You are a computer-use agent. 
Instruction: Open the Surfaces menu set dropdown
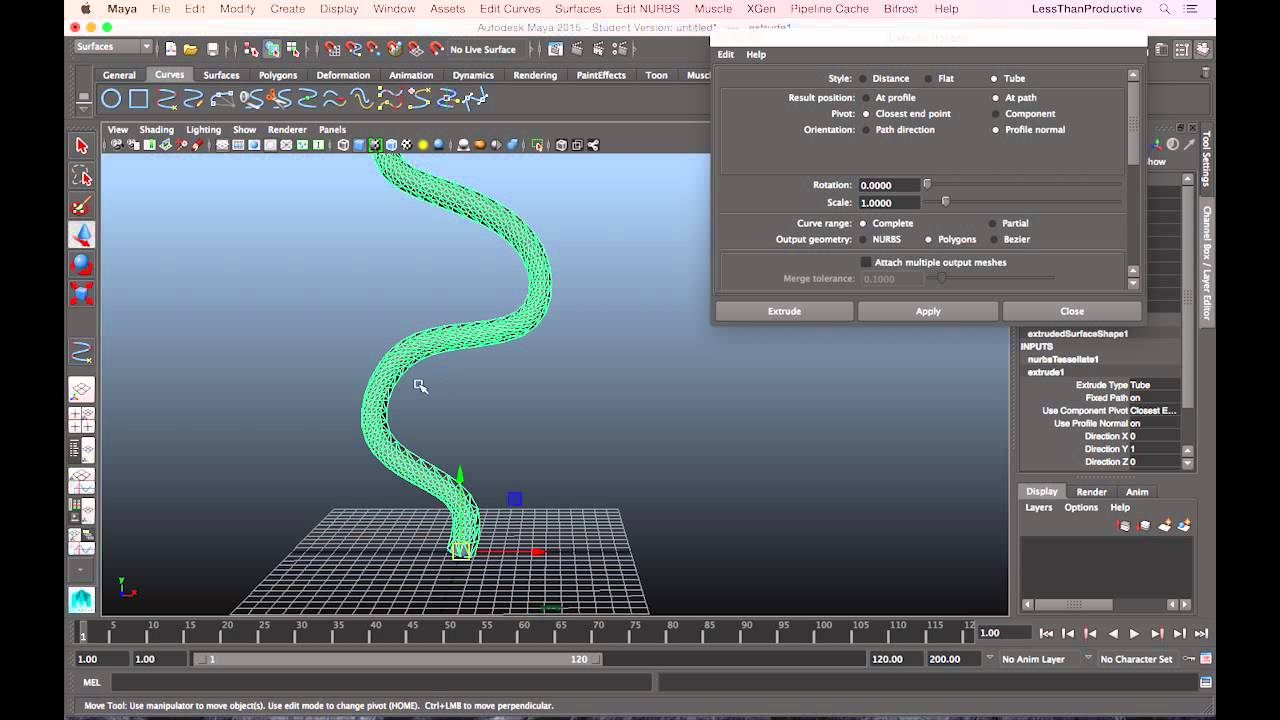tap(113, 47)
